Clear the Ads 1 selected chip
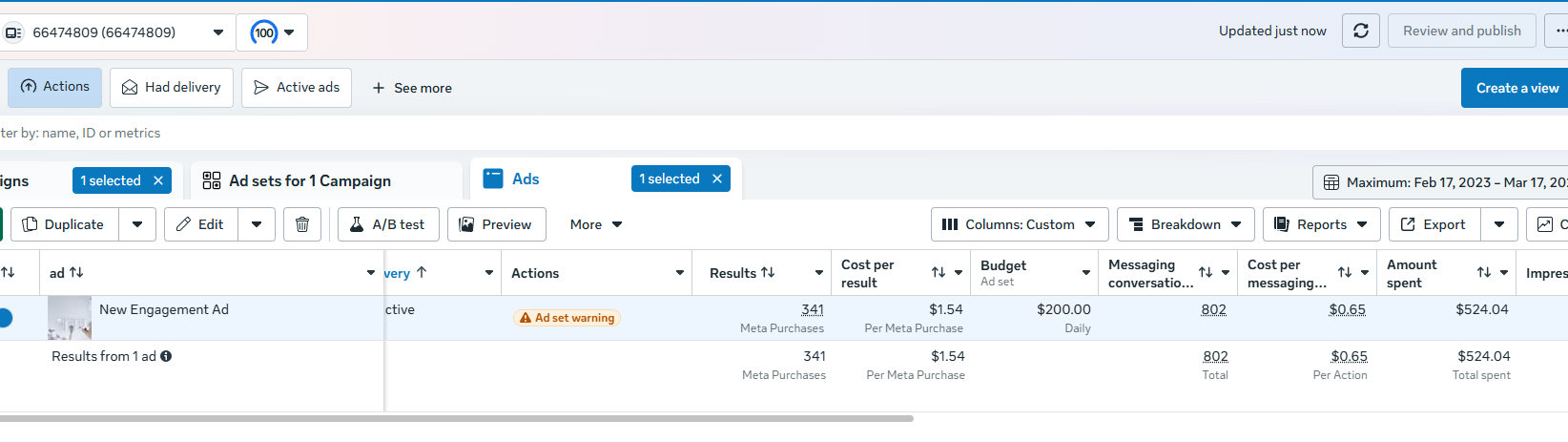1568x442 pixels. [717, 179]
